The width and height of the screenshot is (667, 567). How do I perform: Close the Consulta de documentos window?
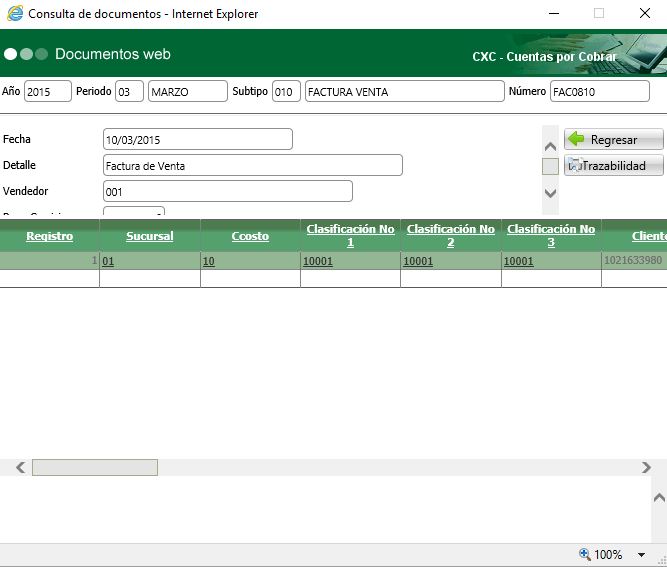[645, 14]
